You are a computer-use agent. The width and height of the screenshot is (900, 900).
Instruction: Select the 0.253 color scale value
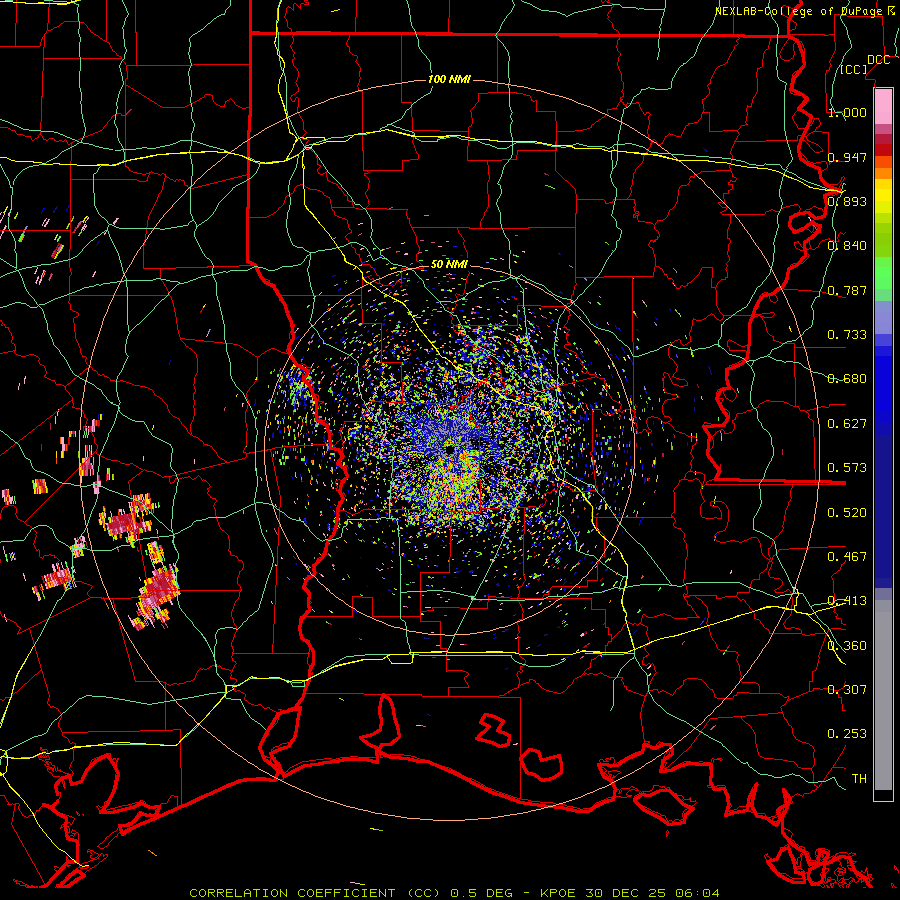[x=847, y=734]
